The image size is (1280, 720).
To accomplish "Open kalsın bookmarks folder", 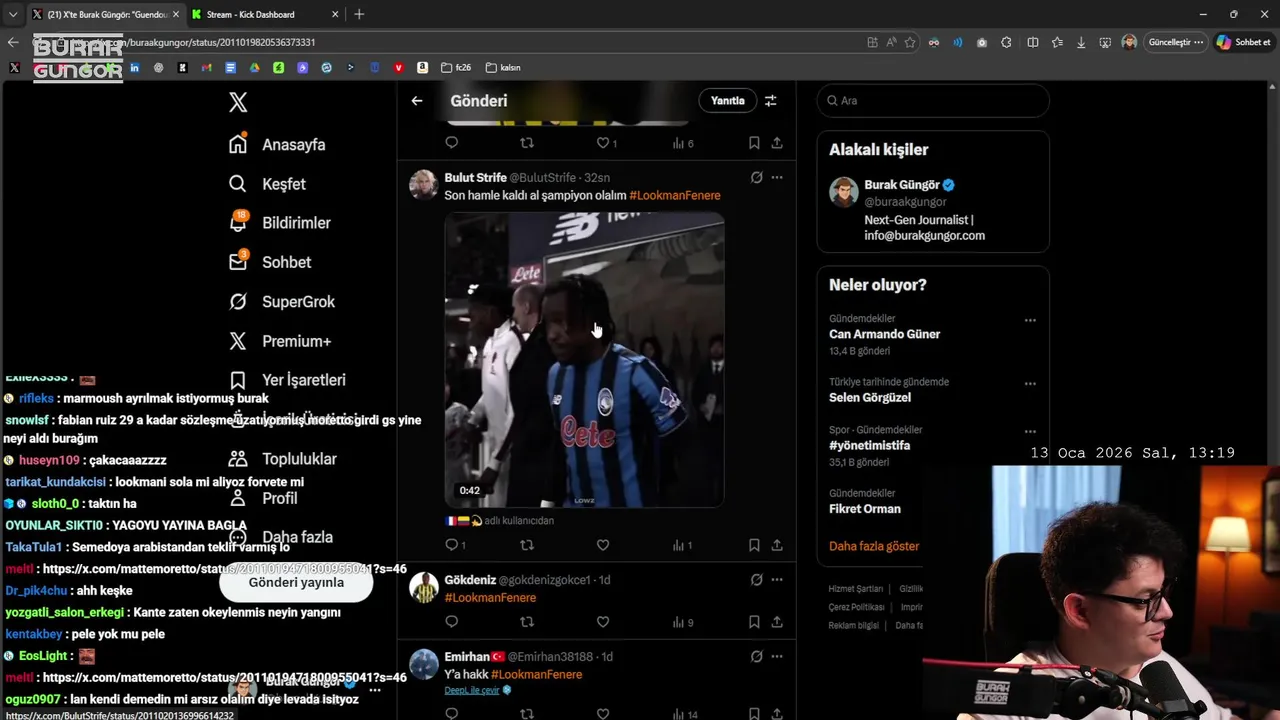I will coord(503,67).
